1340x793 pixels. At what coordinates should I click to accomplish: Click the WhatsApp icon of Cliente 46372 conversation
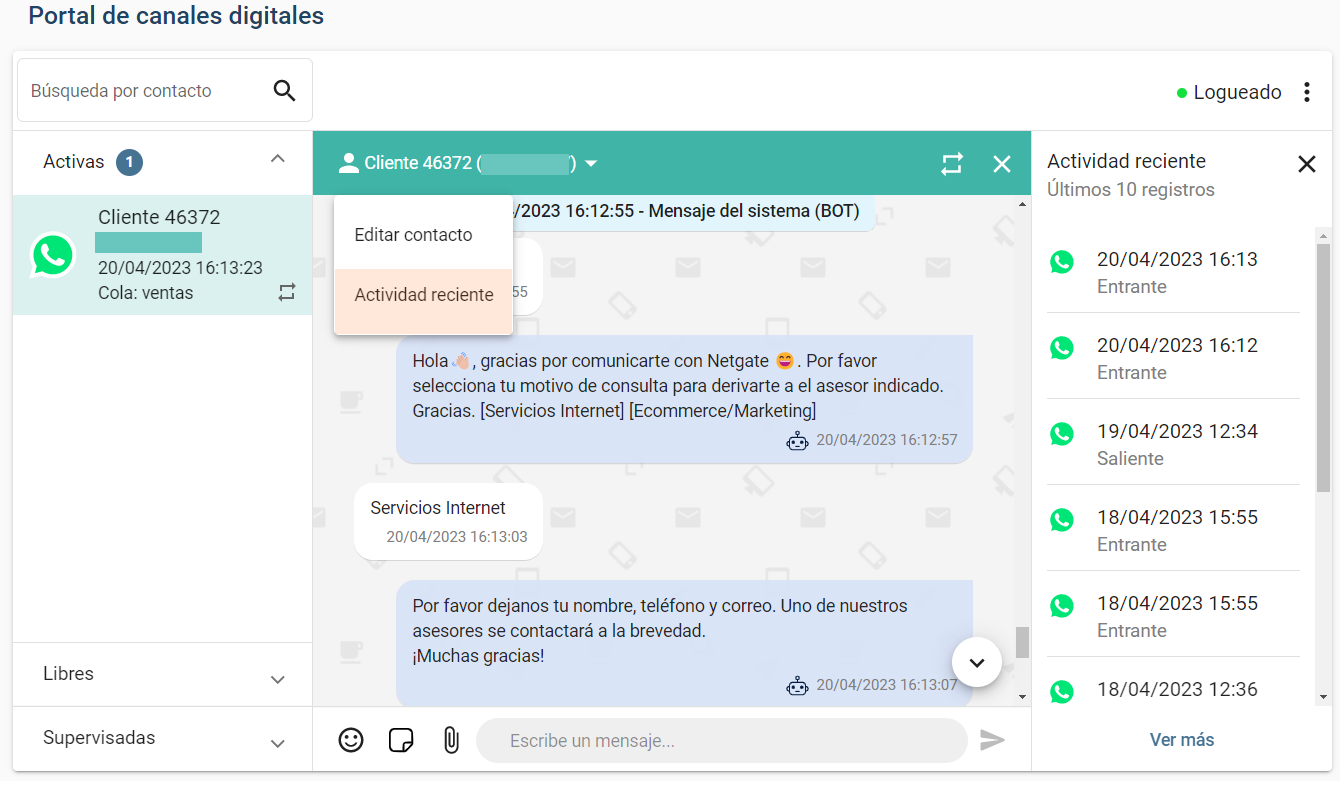[53, 255]
